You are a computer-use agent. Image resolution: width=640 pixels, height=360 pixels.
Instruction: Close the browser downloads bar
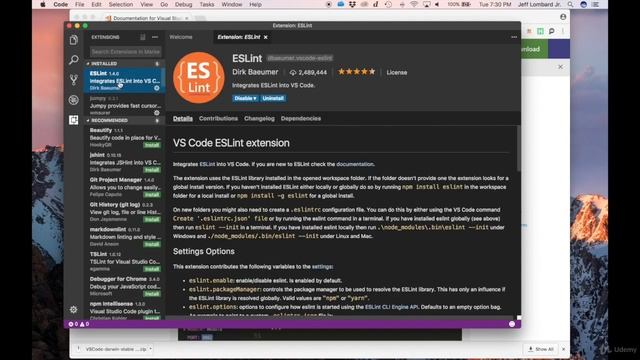(x=564, y=349)
